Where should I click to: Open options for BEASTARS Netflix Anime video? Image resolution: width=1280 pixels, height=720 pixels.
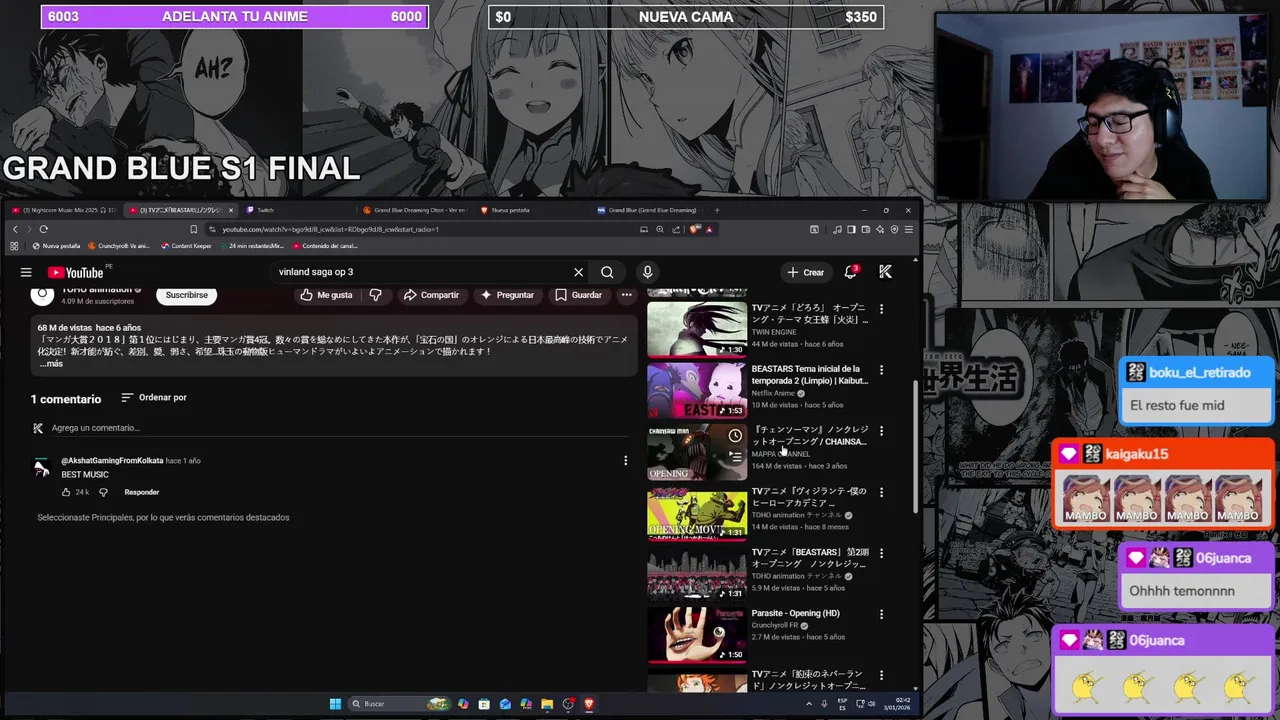[881, 370]
